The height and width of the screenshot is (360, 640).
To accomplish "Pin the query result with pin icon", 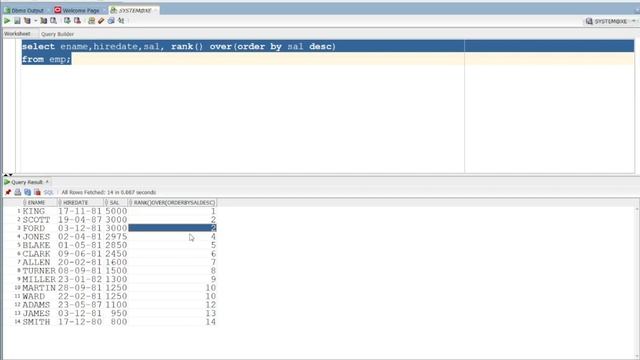I will 8,192.
